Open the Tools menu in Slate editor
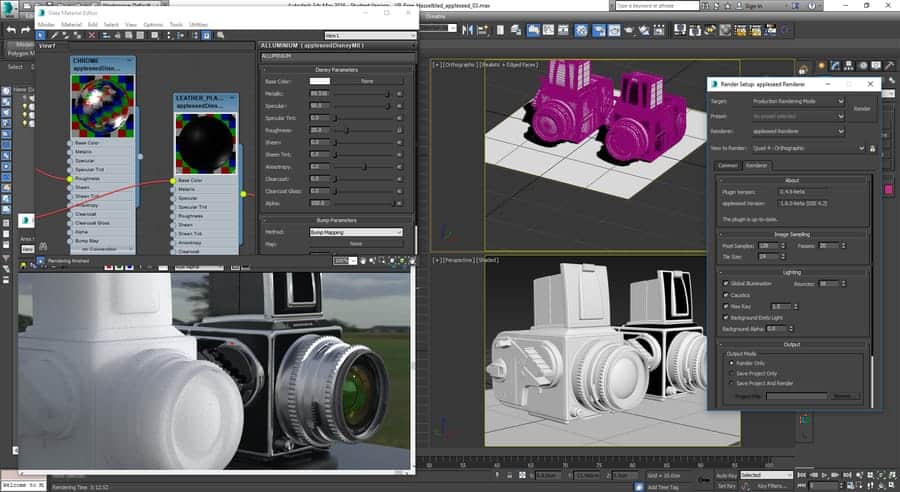Screen dimensions: 900x492 click(x=176, y=25)
